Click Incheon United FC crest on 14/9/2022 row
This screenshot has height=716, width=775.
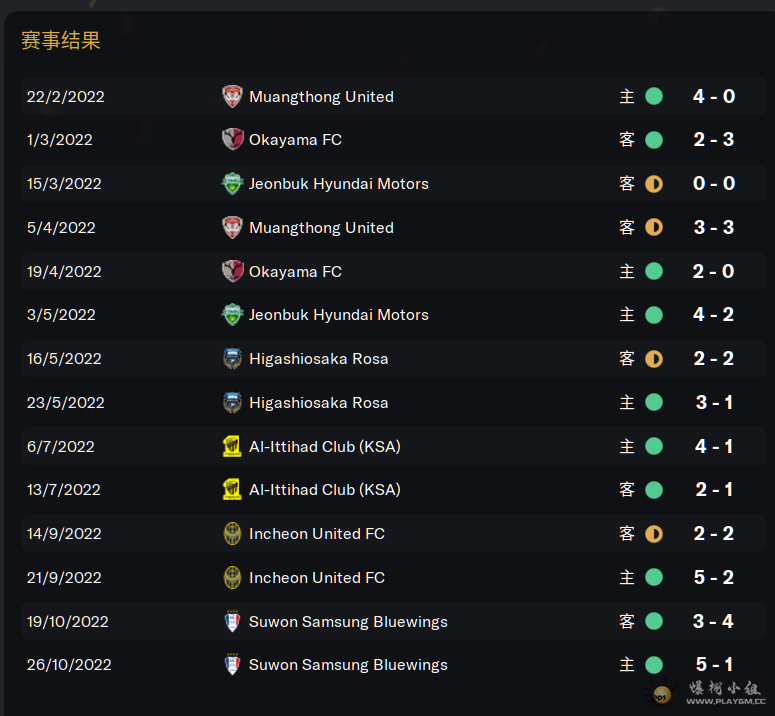232,534
